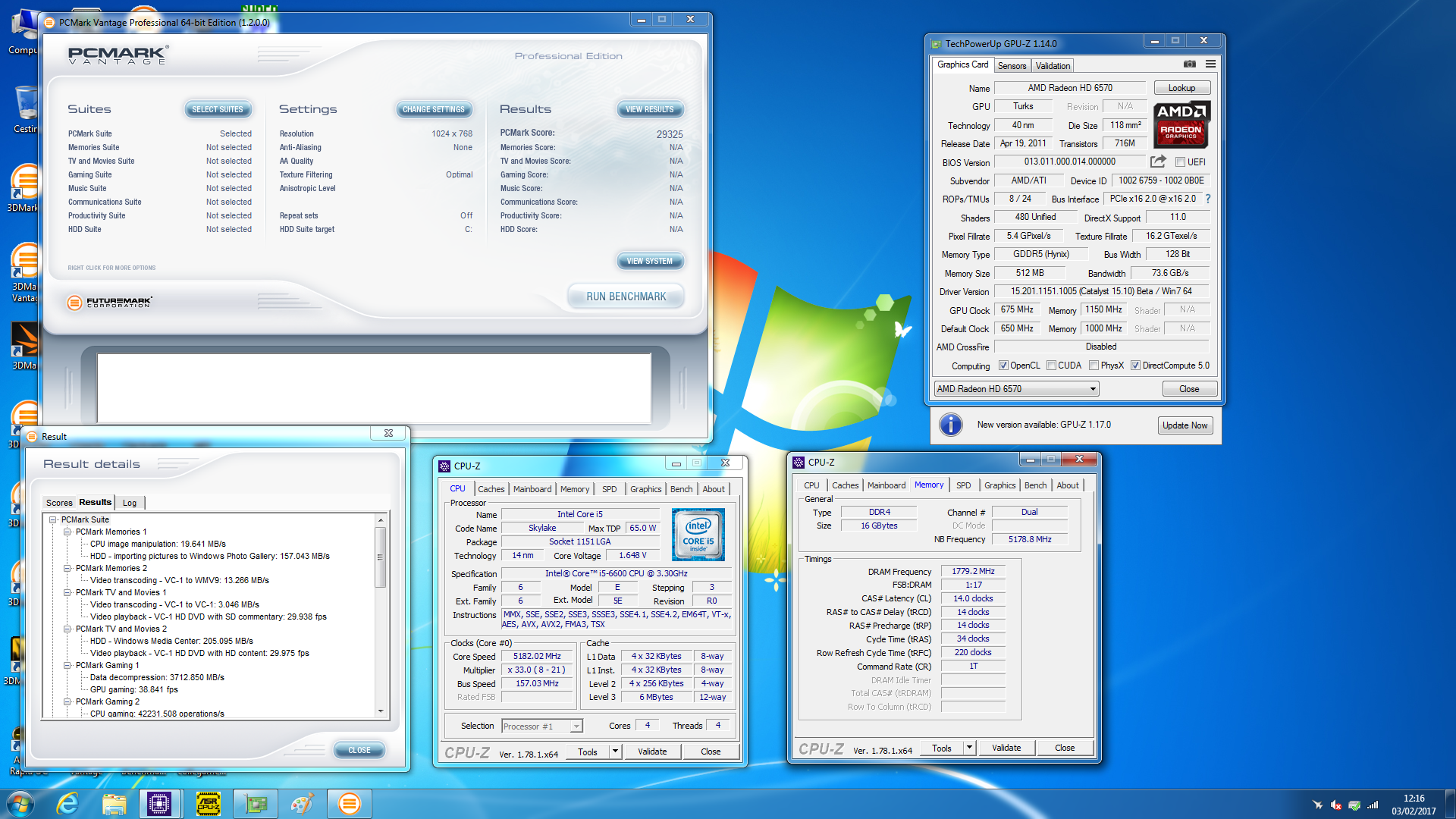Click the Futuremark Corporation logo

109,303
